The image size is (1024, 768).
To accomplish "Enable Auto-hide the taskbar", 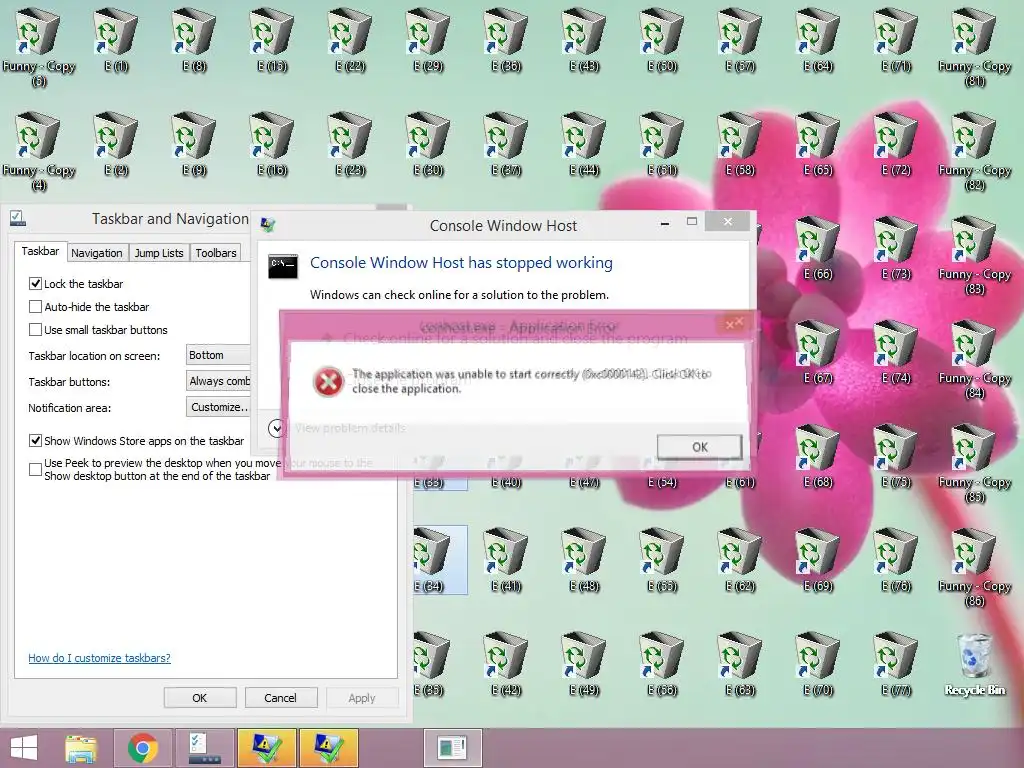I will tap(35, 306).
